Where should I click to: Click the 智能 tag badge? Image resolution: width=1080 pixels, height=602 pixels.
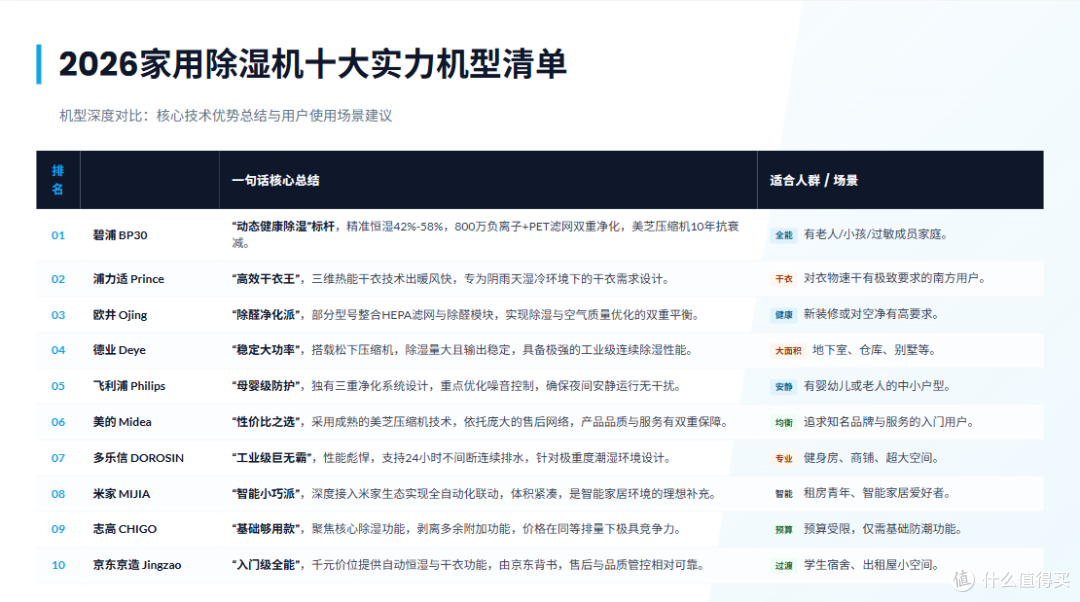(x=784, y=494)
